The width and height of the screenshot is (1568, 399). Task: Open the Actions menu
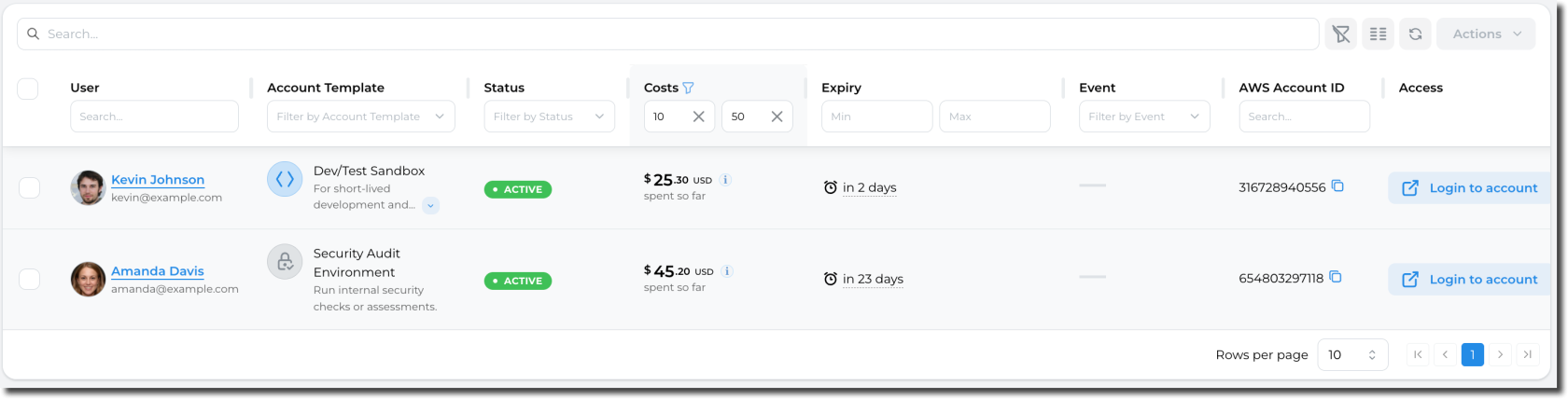[1485, 34]
